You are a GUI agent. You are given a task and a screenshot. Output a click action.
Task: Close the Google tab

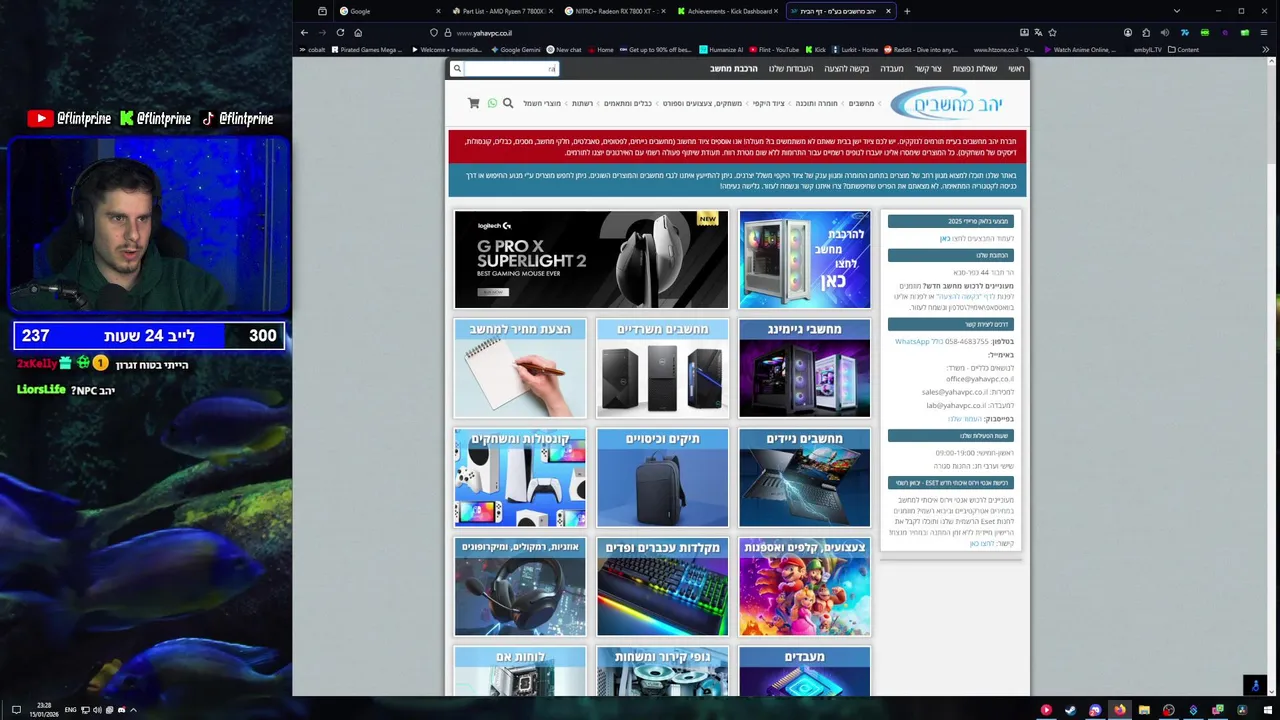(x=437, y=11)
